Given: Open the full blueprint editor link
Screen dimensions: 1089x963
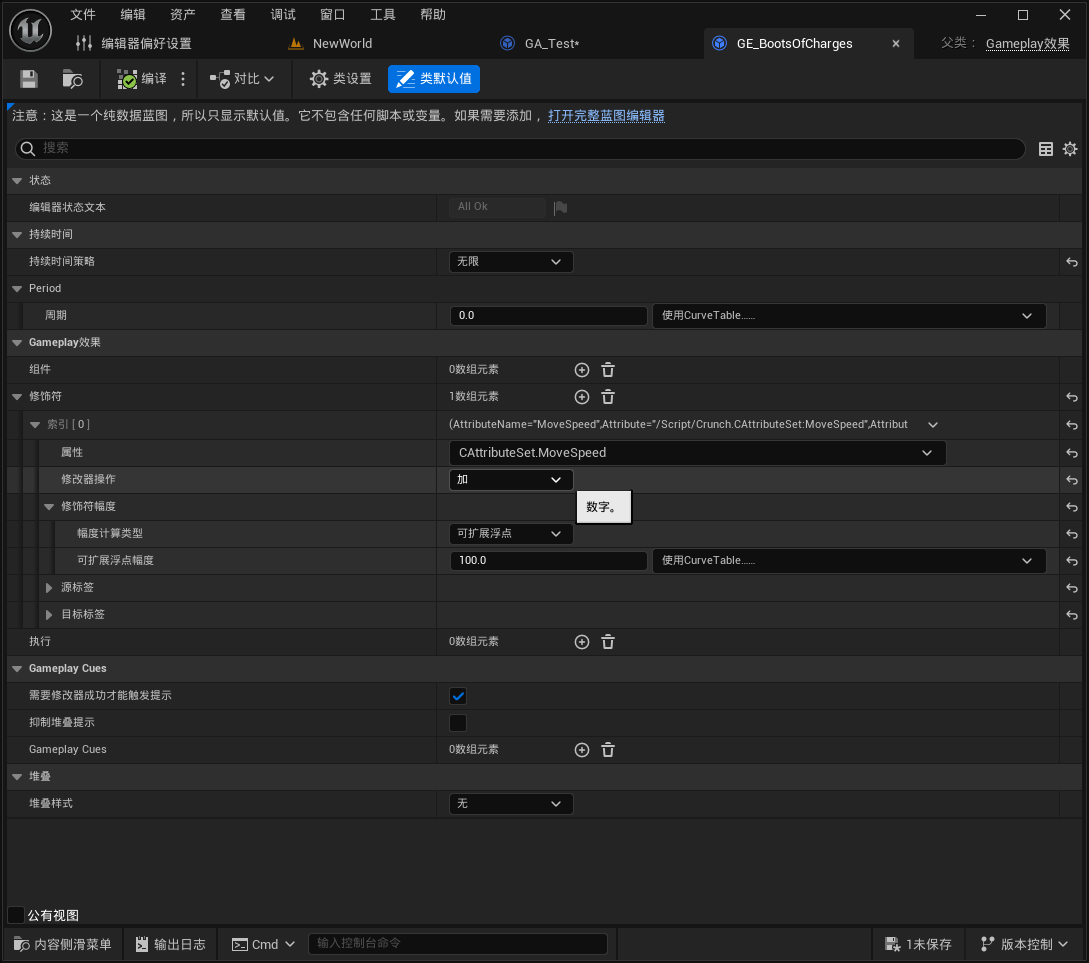Looking at the screenshot, I should 606,116.
